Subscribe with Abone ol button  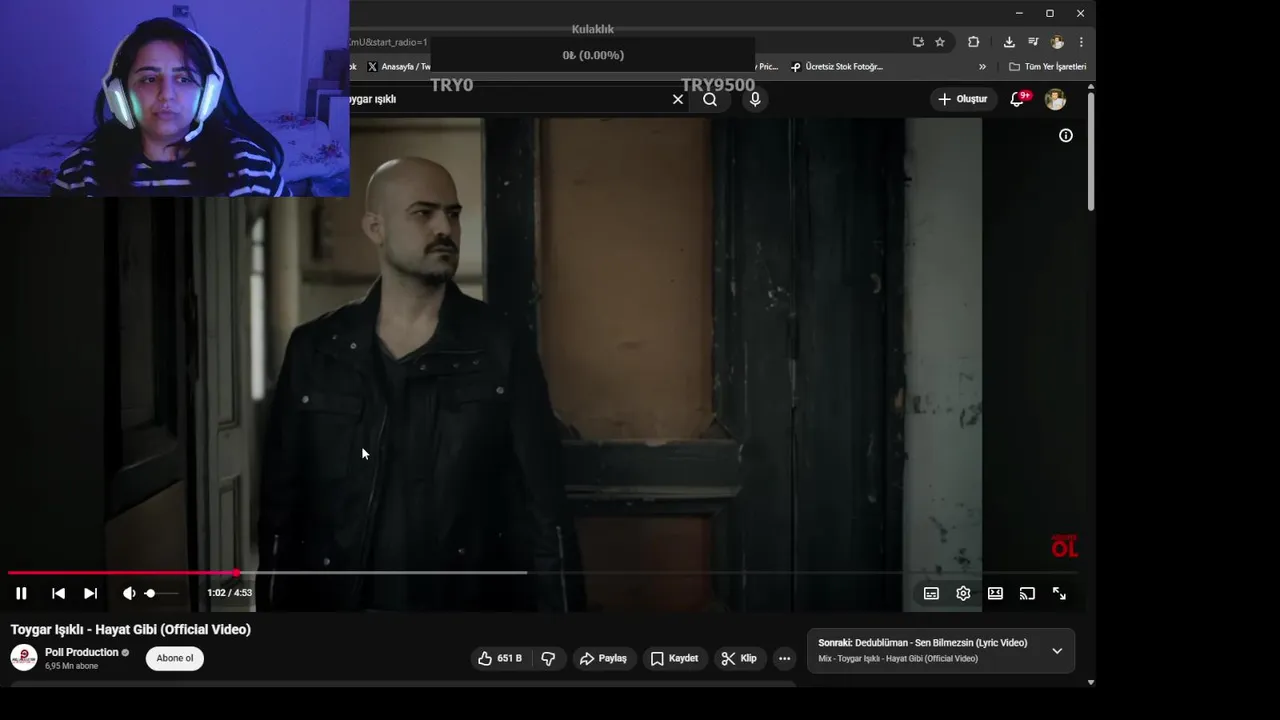click(175, 658)
